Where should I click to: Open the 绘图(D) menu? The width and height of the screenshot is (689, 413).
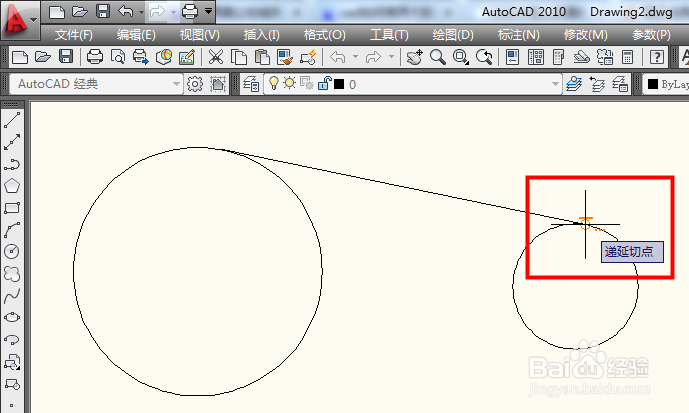tap(453, 34)
